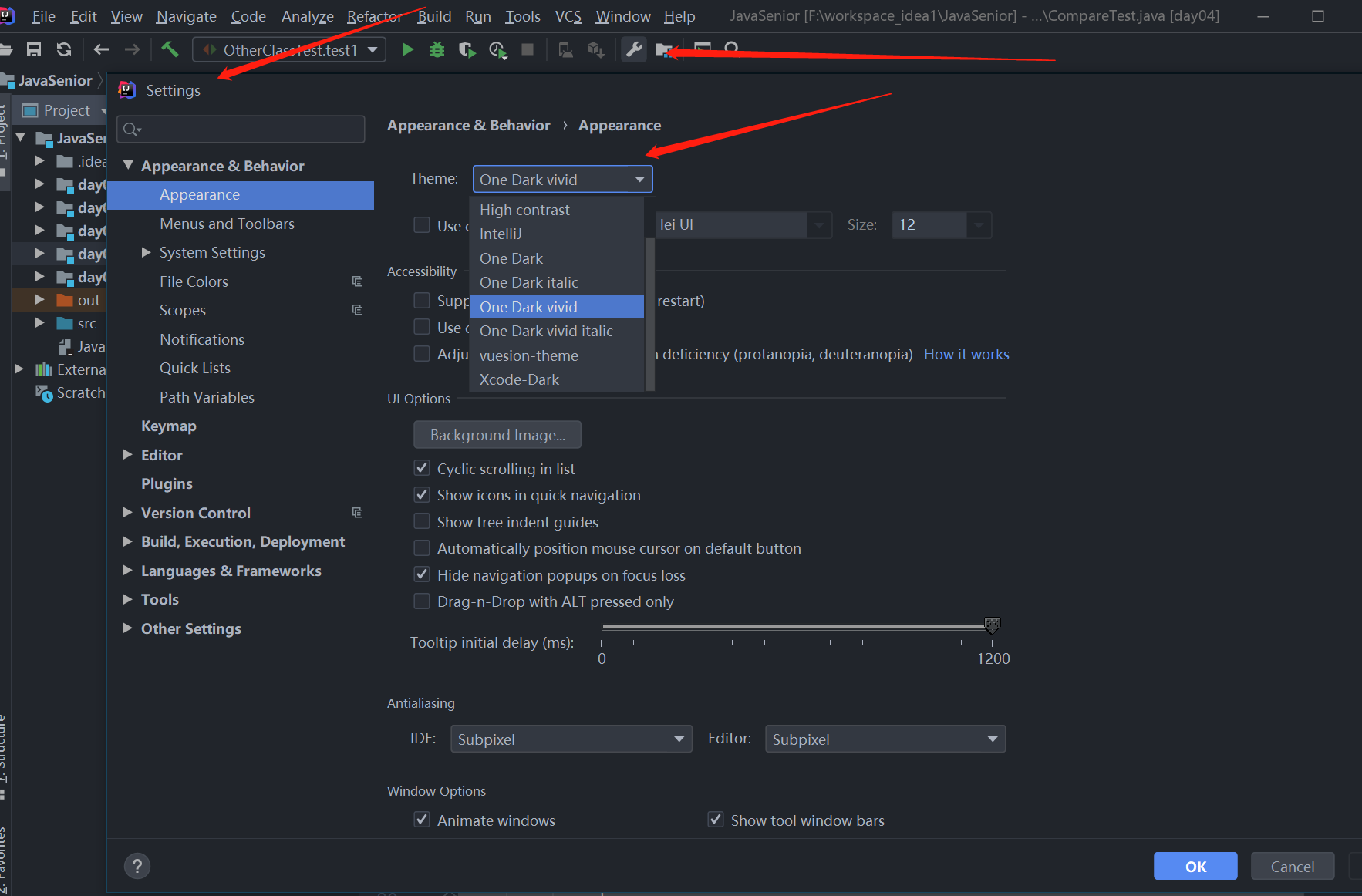This screenshot has width=1362, height=896.
Task: Click the settings search field
Action: coord(241,129)
